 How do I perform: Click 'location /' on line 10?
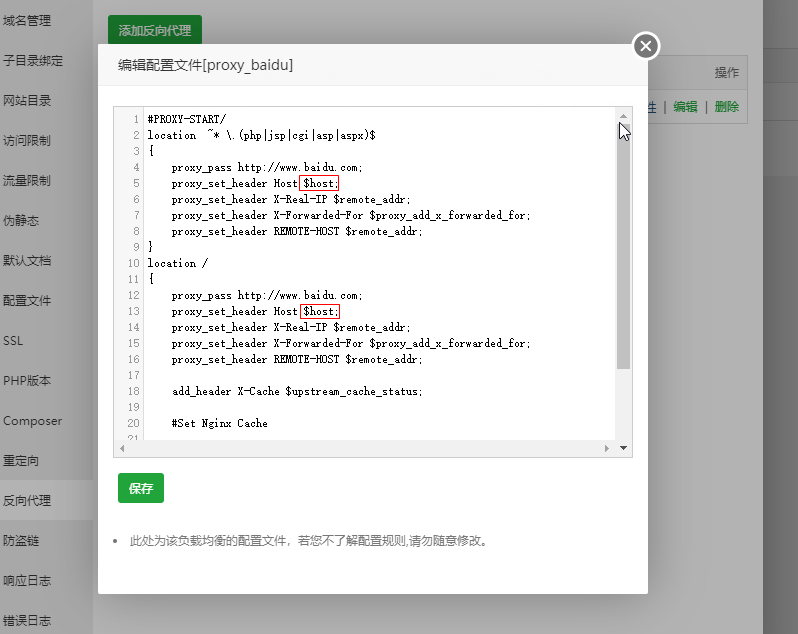coord(178,263)
